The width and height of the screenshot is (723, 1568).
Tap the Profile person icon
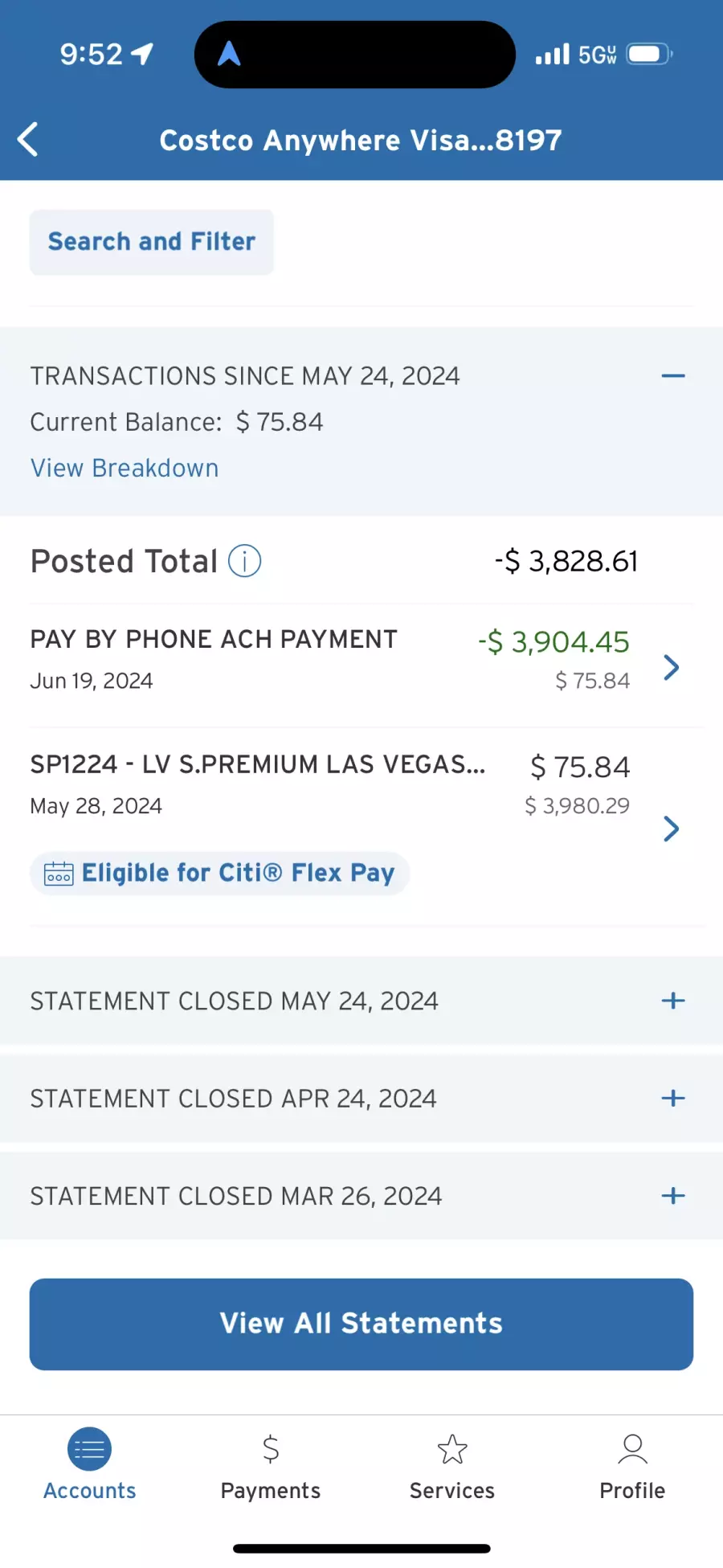(632, 1449)
